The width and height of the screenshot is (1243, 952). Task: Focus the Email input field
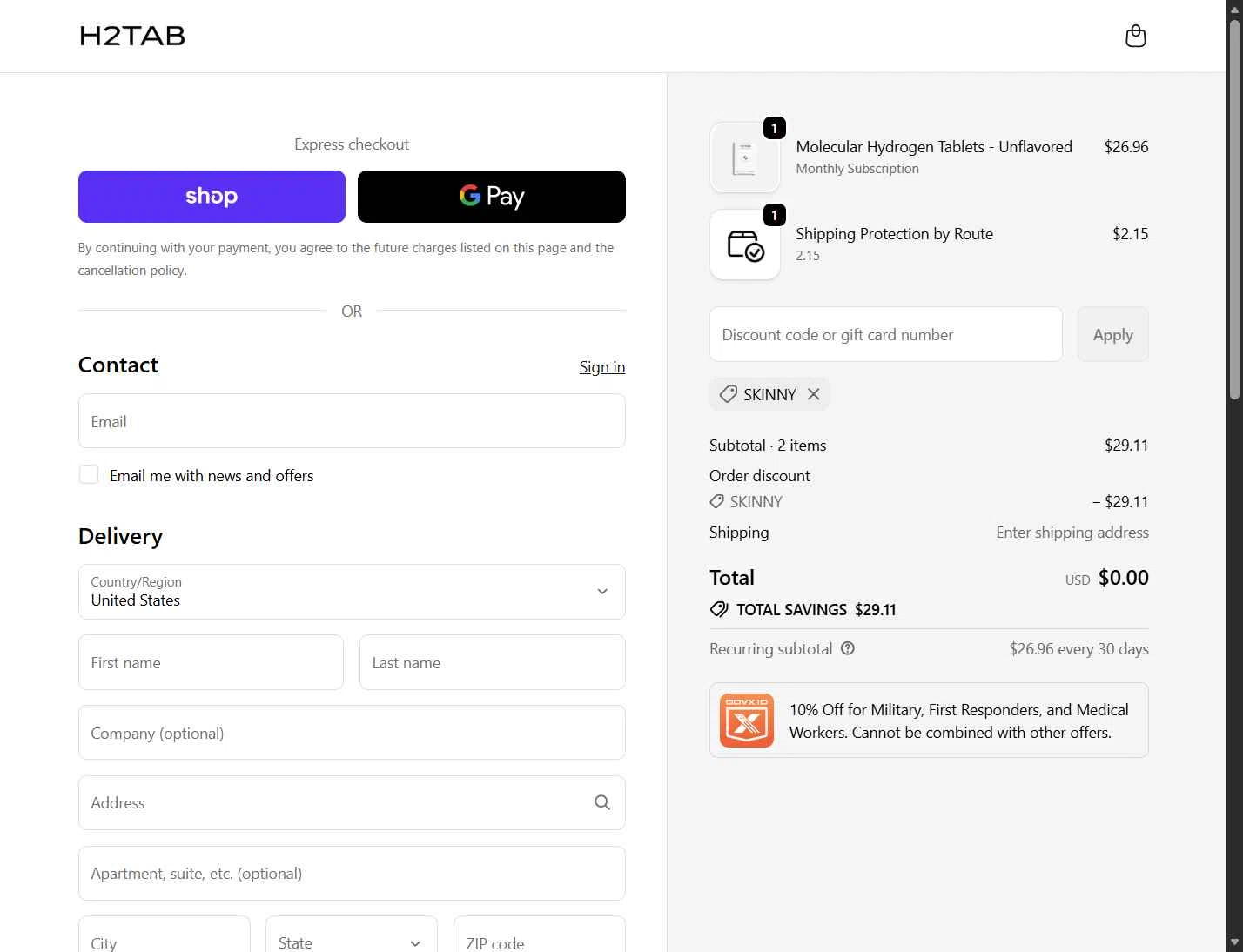352,421
